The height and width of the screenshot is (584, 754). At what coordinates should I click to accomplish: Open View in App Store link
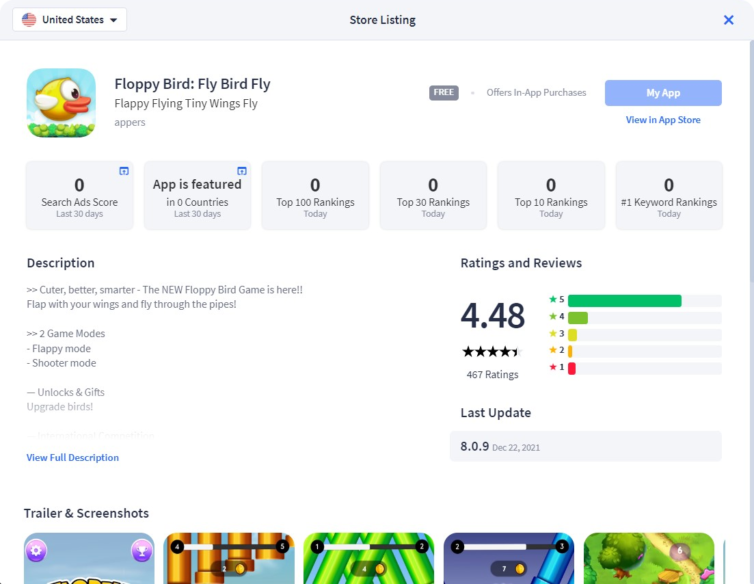coord(663,120)
